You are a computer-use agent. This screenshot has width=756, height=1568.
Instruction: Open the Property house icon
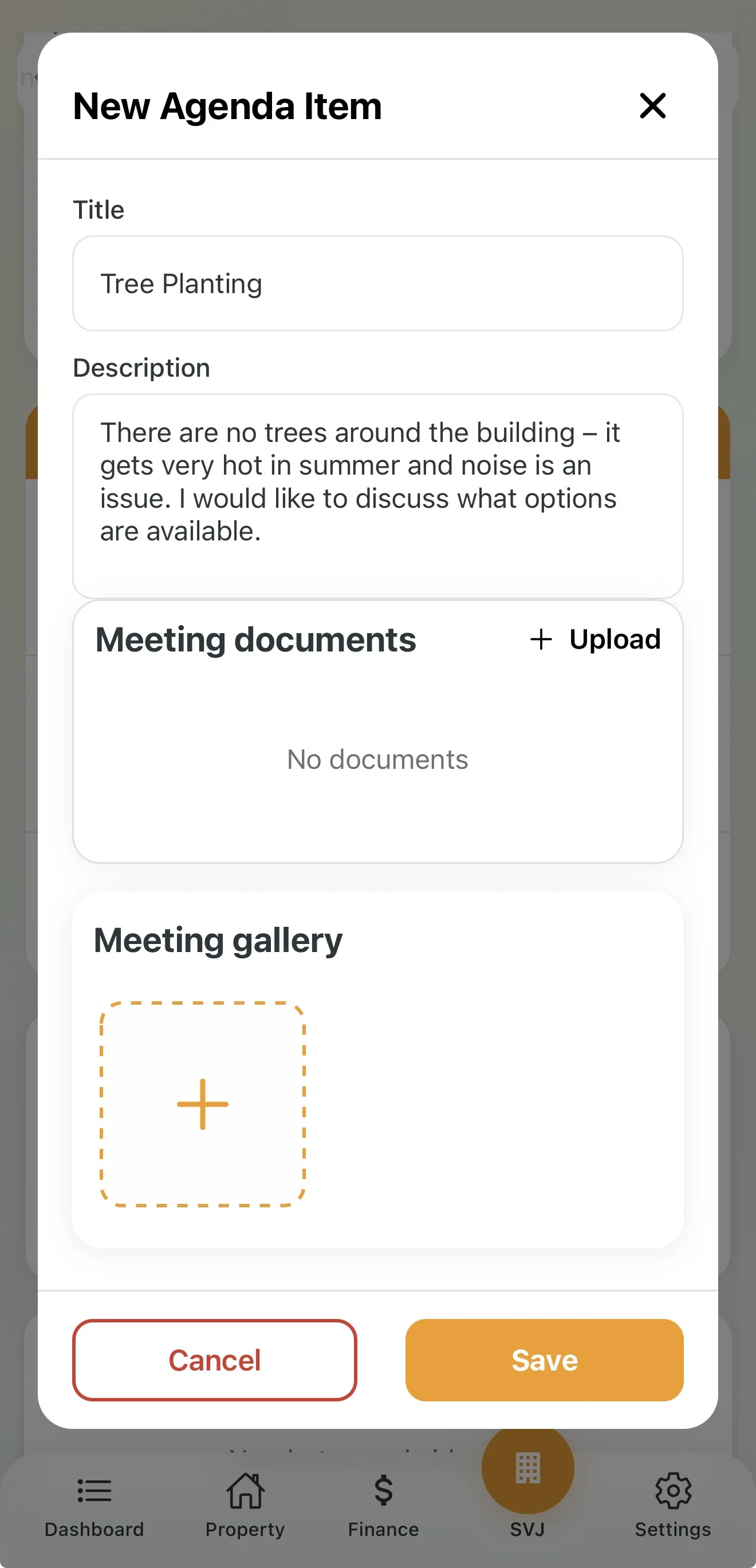click(x=245, y=1491)
